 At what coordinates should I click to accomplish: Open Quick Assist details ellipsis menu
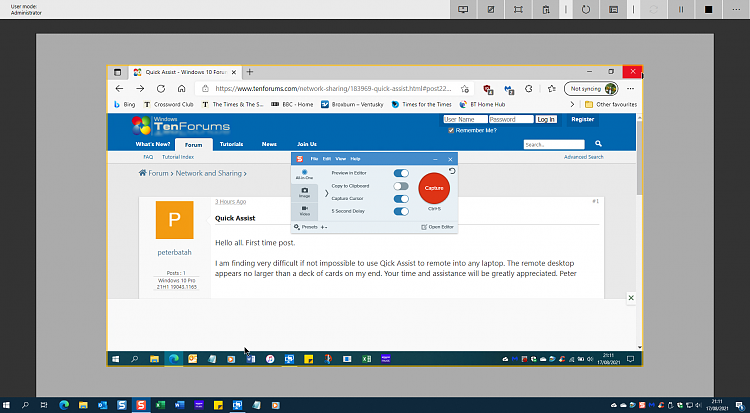click(736, 10)
